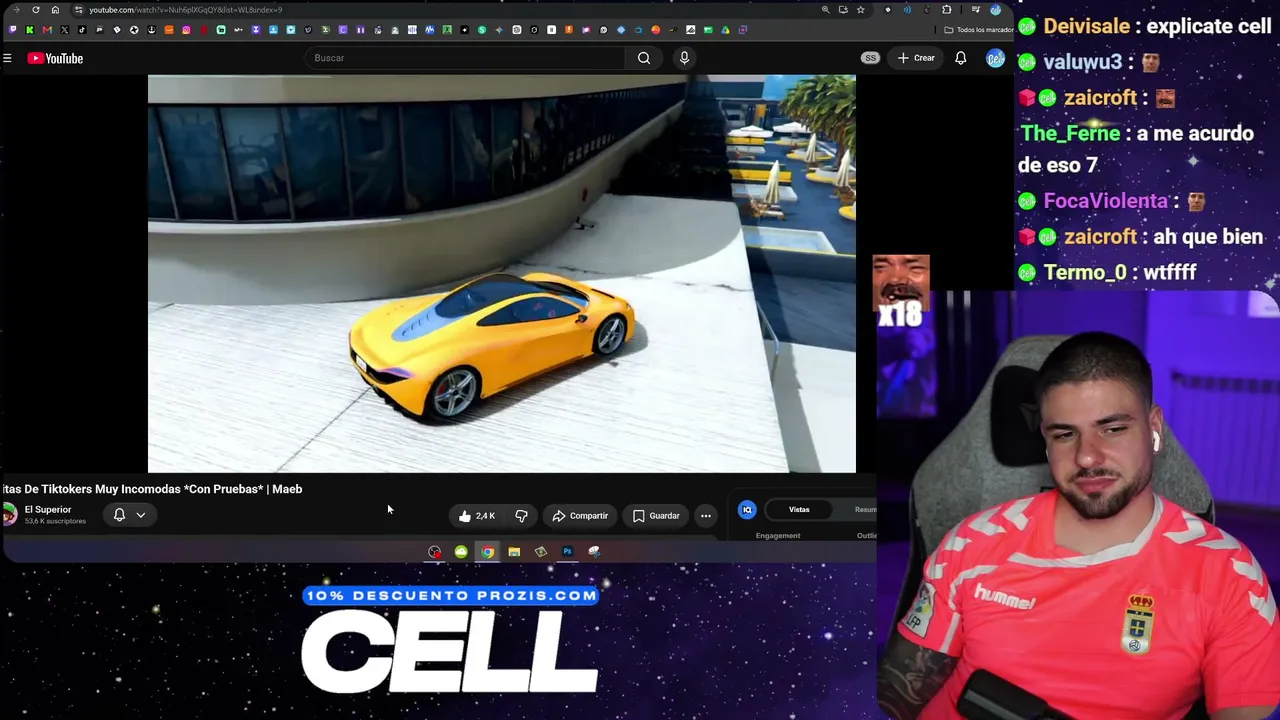Go to the YouTube home logo
The width and height of the screenshot is (1280, 720).
55,58
